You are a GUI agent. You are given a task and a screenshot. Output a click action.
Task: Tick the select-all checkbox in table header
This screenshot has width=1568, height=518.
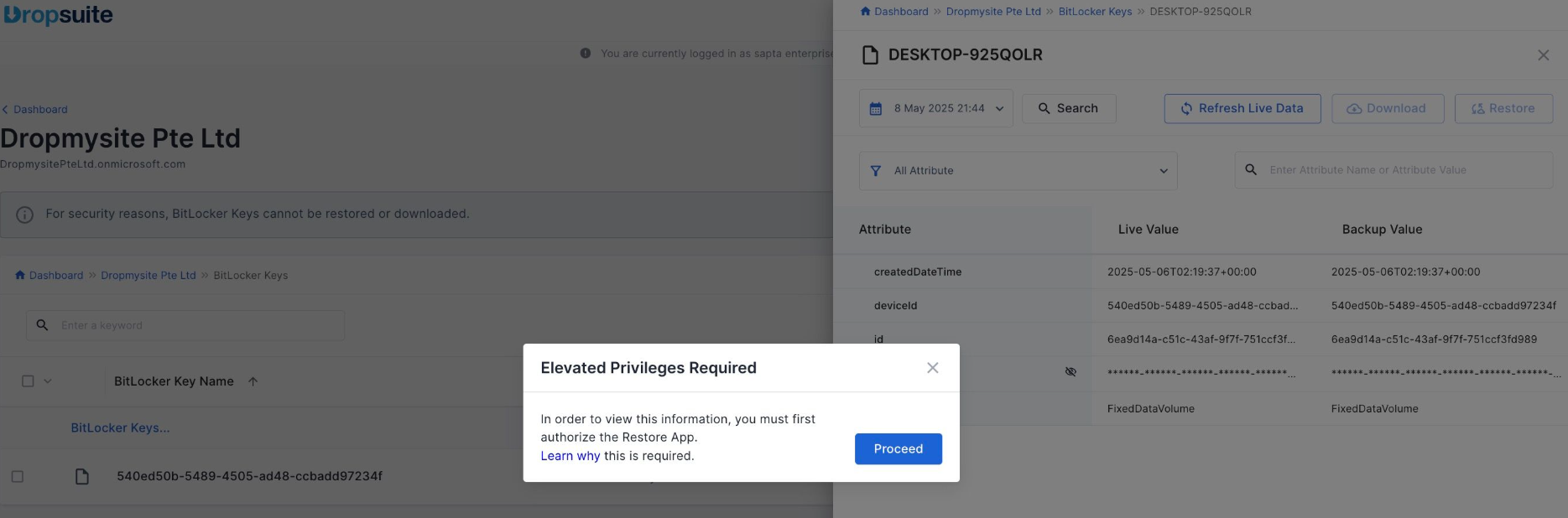coord(28,381)
